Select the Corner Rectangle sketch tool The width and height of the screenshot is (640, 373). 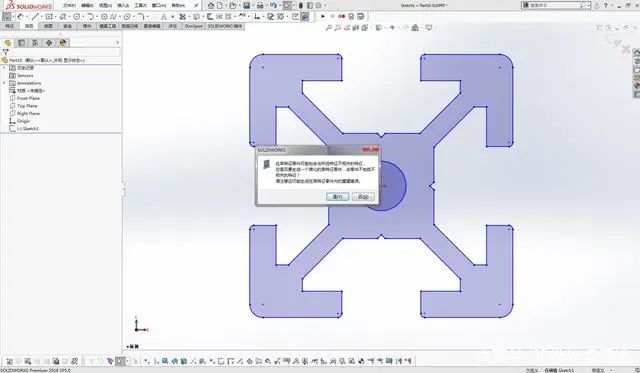49,17
